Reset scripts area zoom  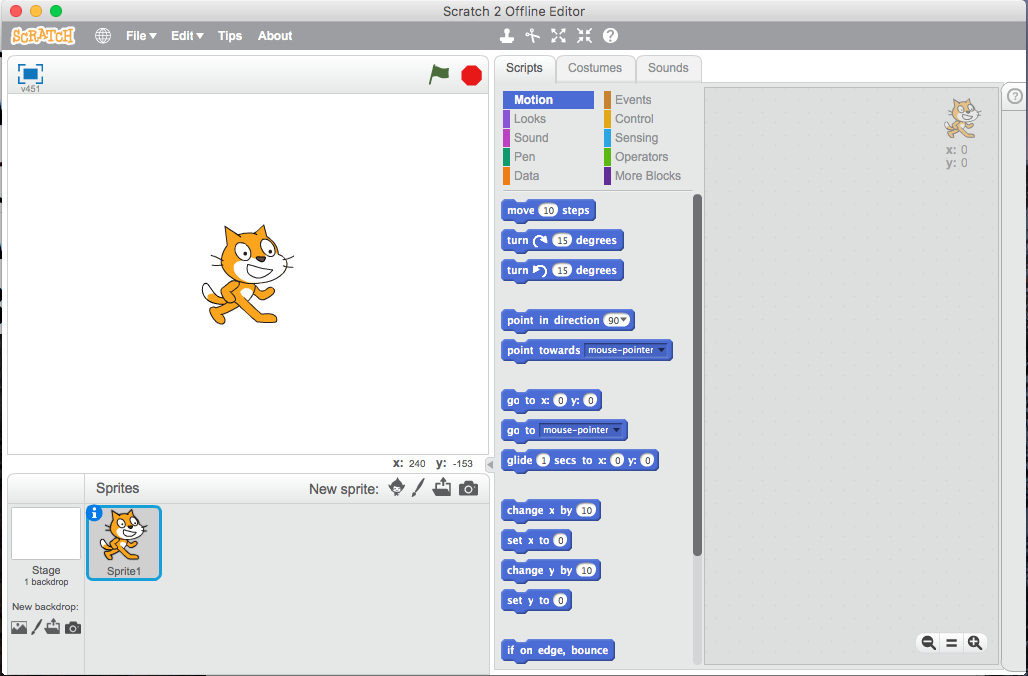(x=951, y=643)
